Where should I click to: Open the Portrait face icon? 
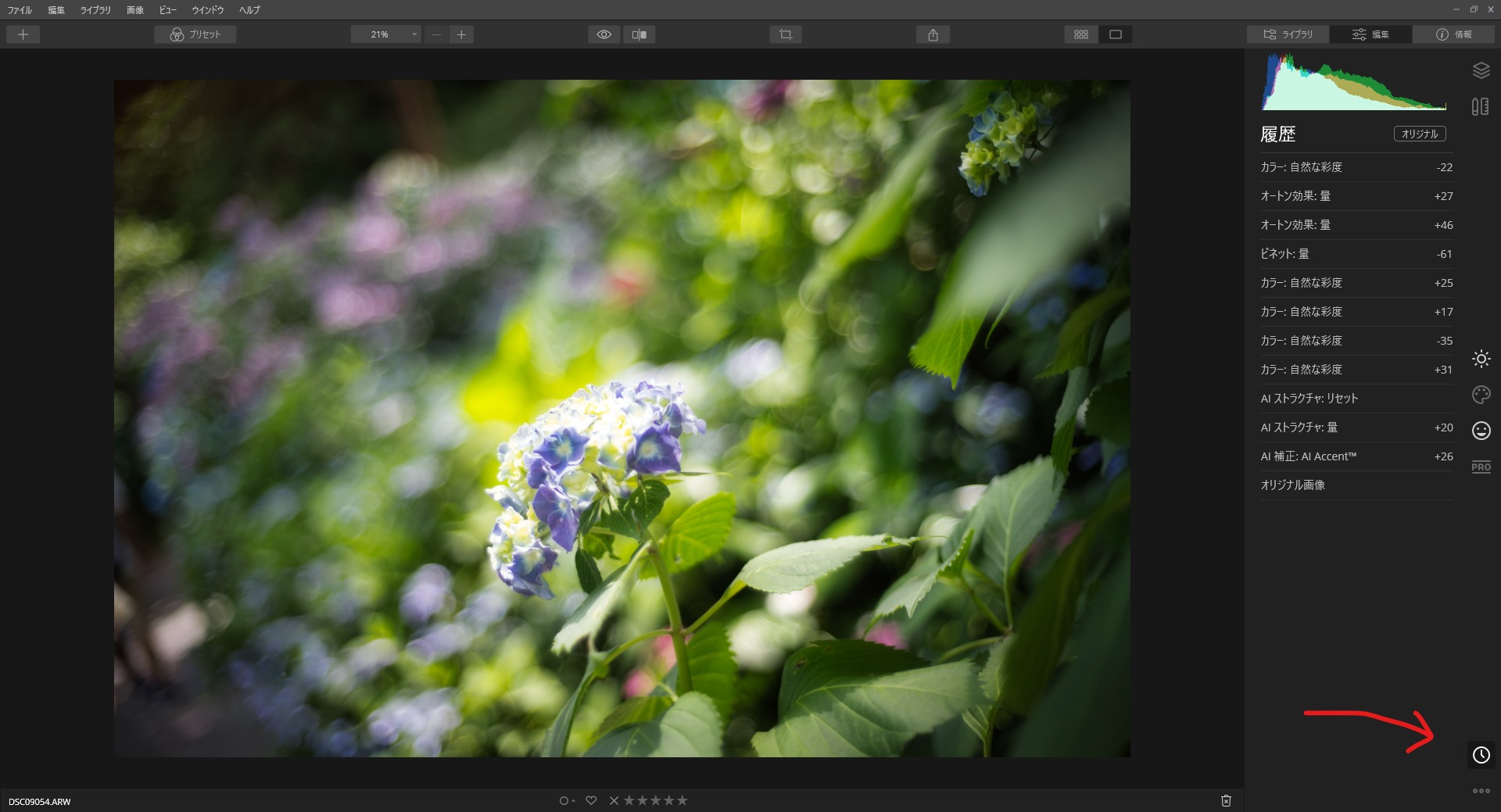[x=1481, y=431]
